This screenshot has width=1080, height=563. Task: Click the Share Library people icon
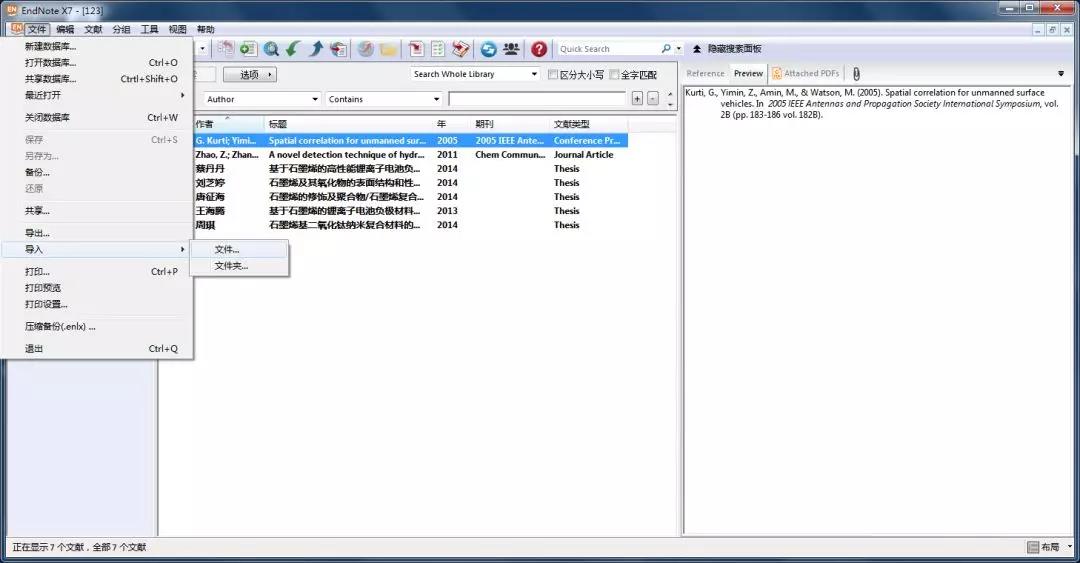tap(511, 48)
